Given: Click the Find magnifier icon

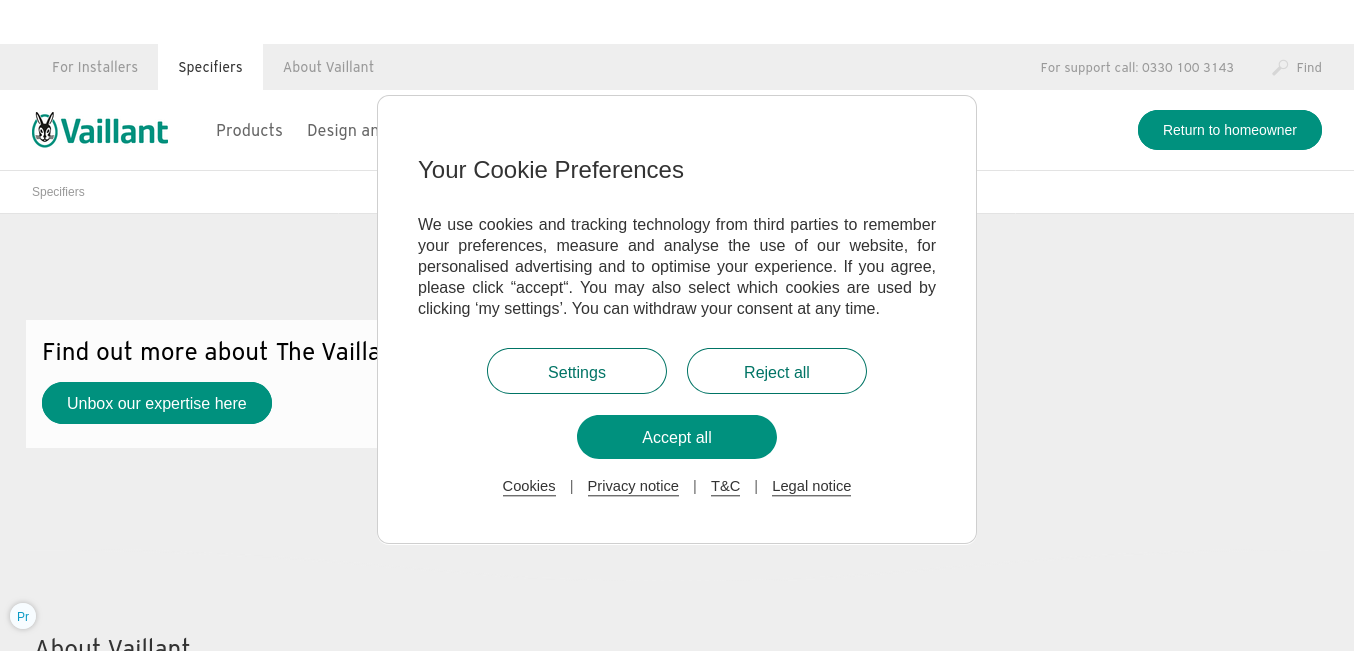Looking at the screenshot, I should pyautogui.click(x=1280, y=68).
